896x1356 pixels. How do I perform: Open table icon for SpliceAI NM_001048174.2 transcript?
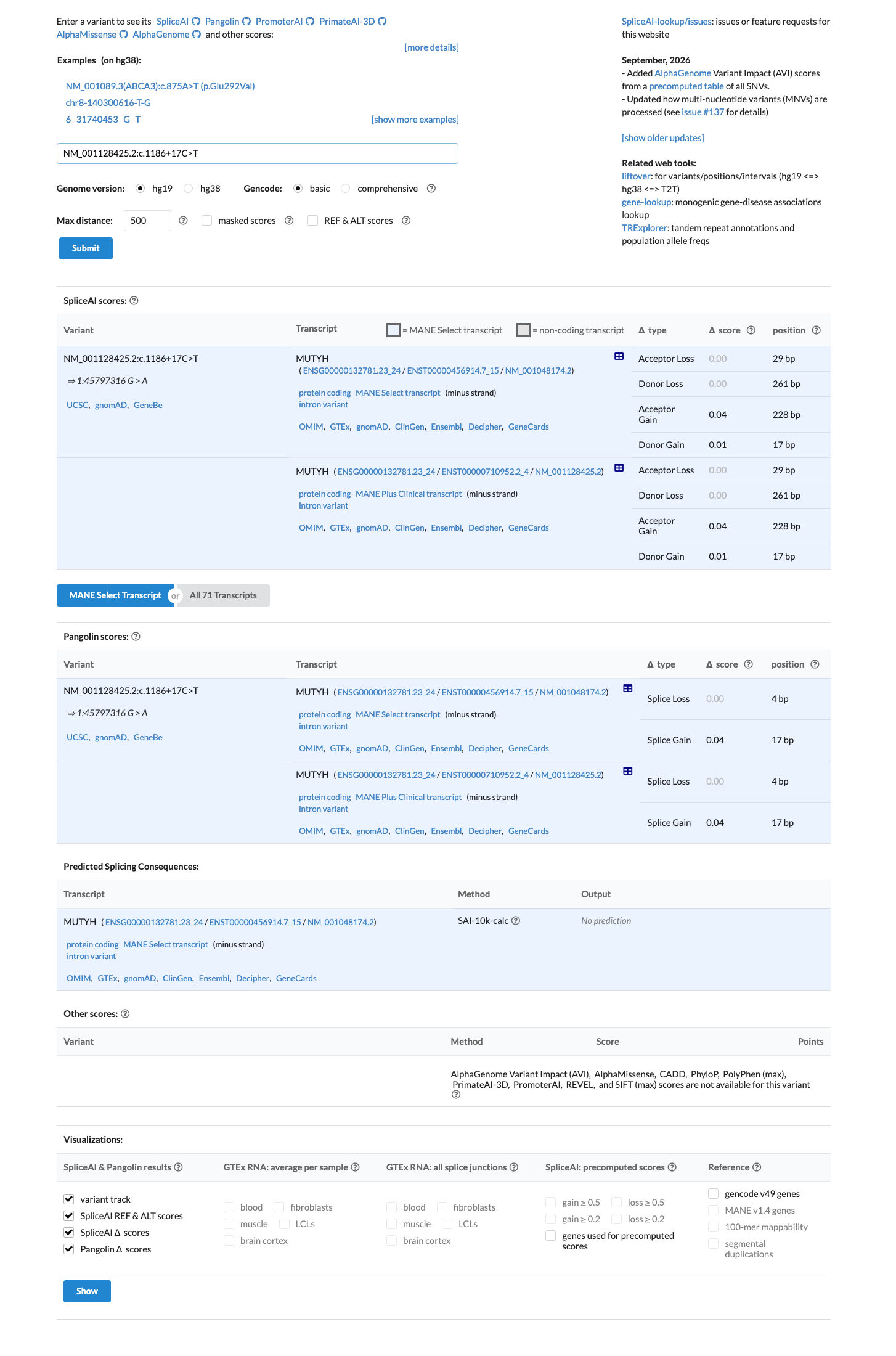619,356
